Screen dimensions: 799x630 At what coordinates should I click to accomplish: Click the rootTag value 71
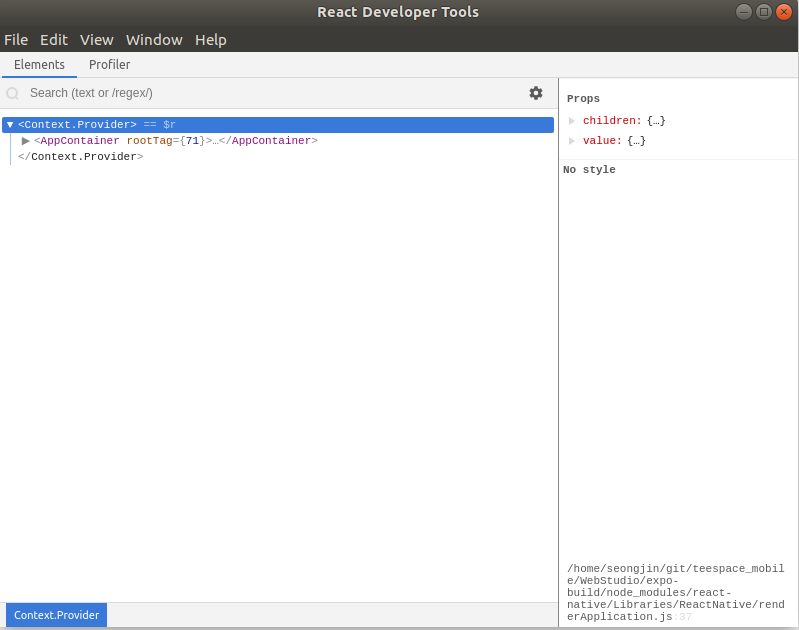tap(192, 141)
